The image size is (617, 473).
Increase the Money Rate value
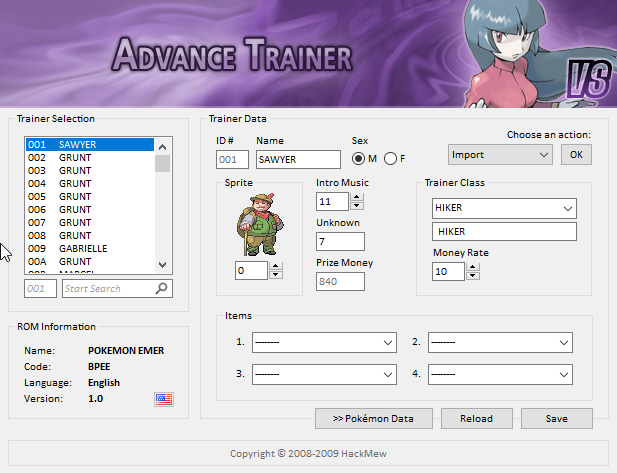pyautogui.click(x=473, y=267)
